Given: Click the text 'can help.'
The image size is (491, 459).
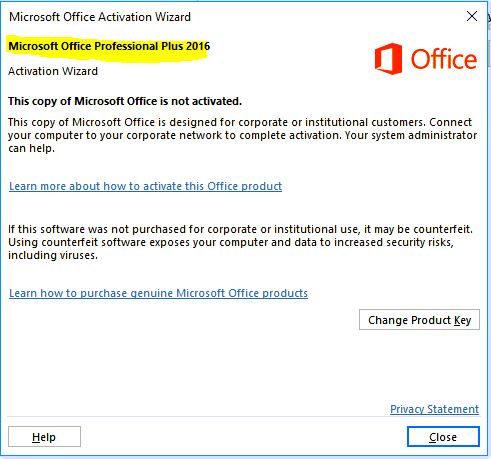Looking at the screenshot, I should [31, 148].
